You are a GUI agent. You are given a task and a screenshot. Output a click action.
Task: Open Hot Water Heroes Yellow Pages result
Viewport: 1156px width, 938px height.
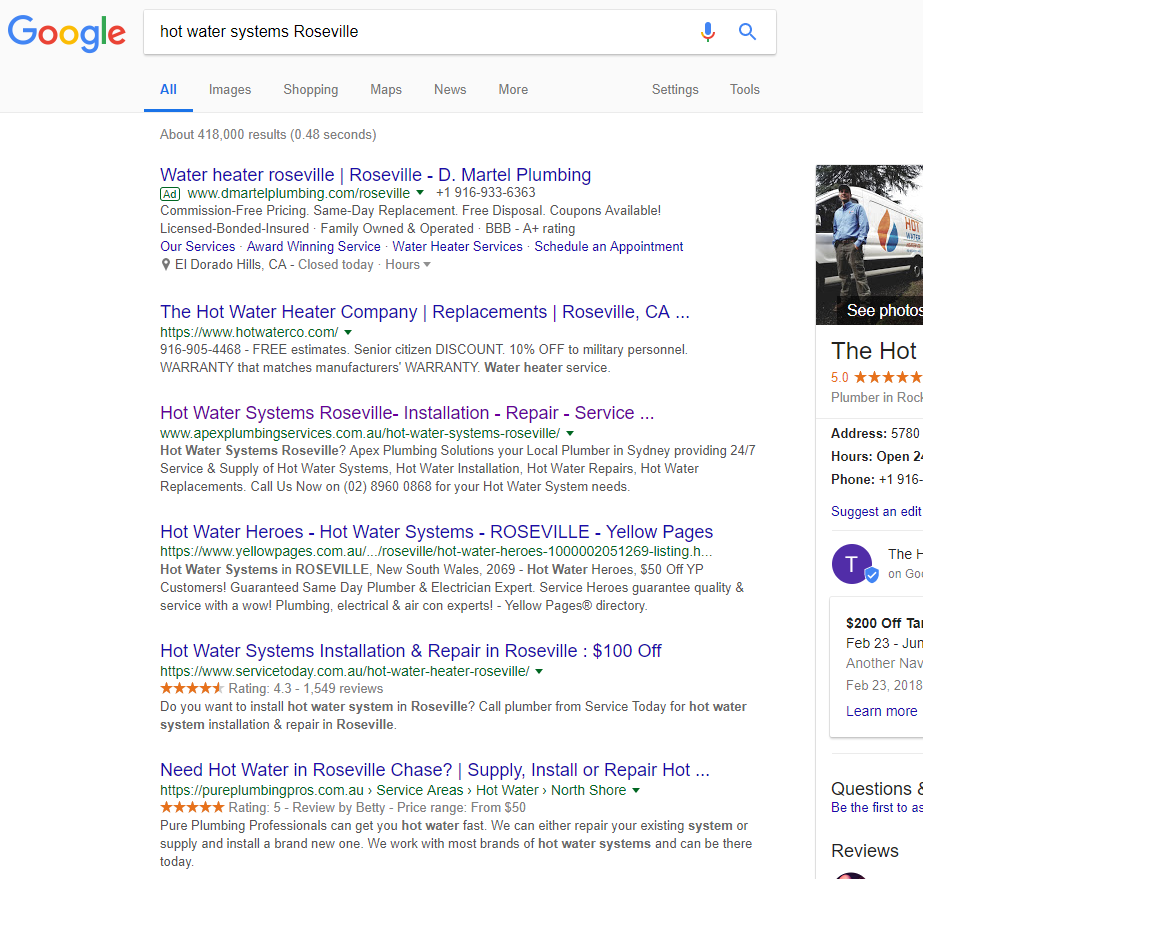436,532
